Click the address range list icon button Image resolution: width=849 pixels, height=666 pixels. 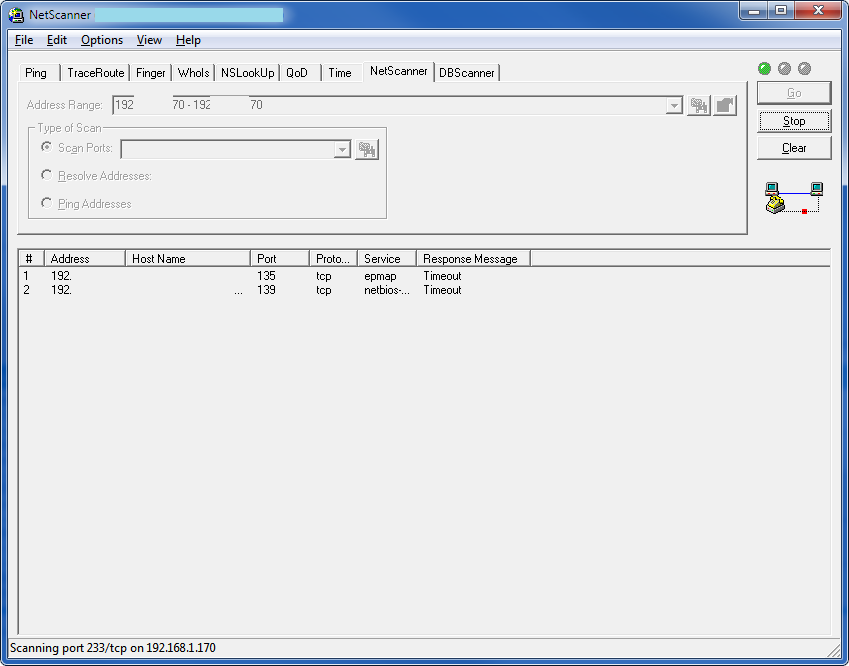[x=698, y=105]
